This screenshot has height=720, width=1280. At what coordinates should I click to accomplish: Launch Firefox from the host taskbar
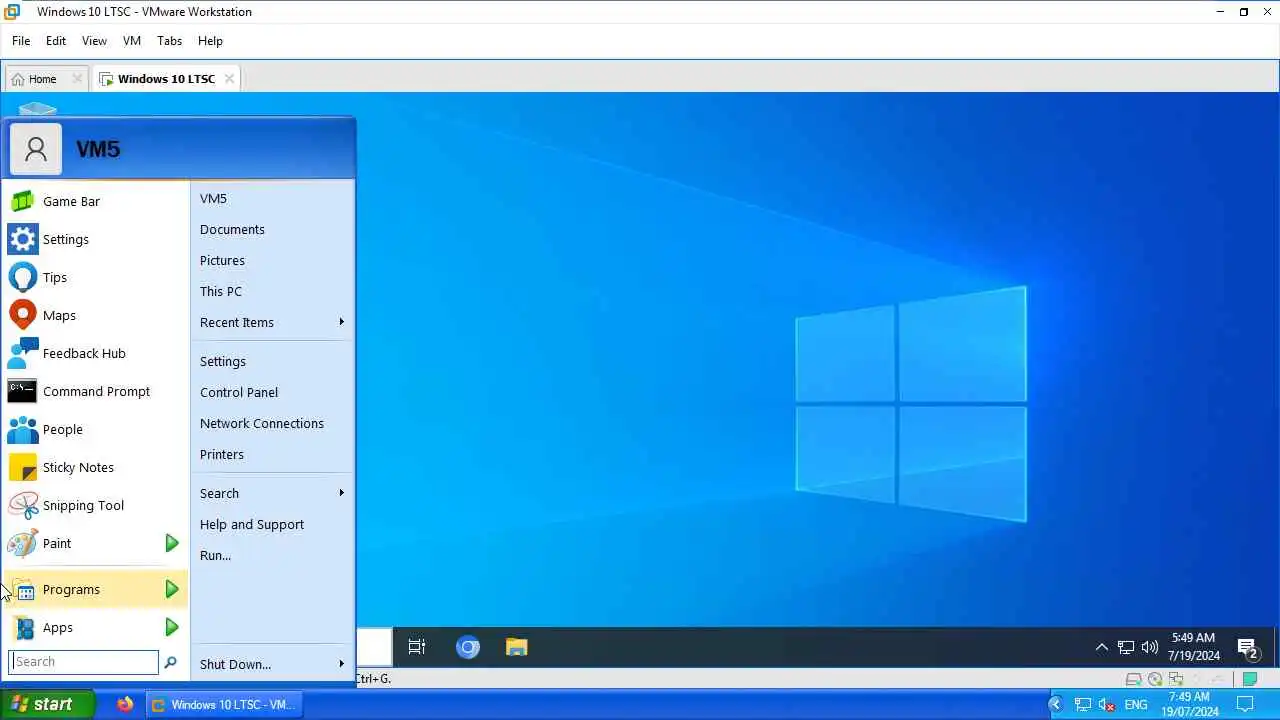click(x=125, y=704)
